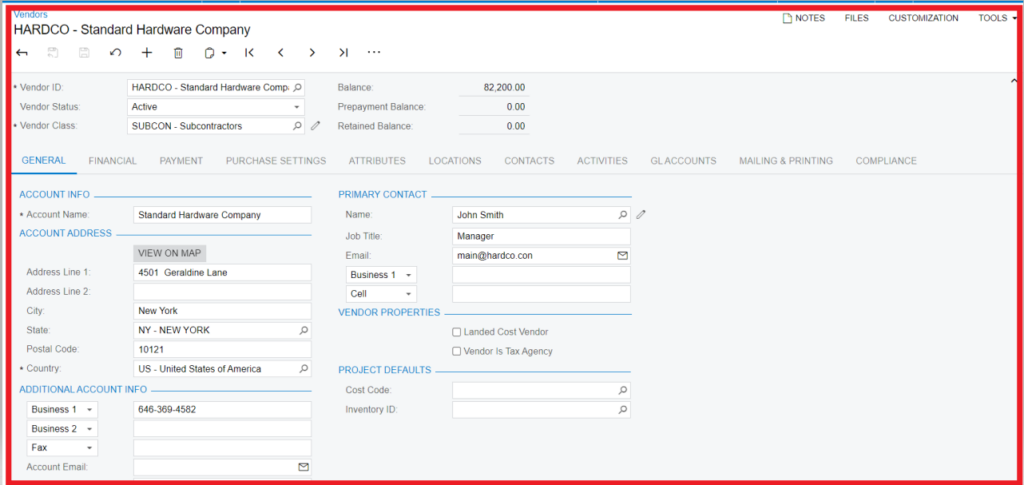This screenshot has width=1024, height=485.
Task: Click the back arrow toolbar icon
Action: tap(22, 53)
